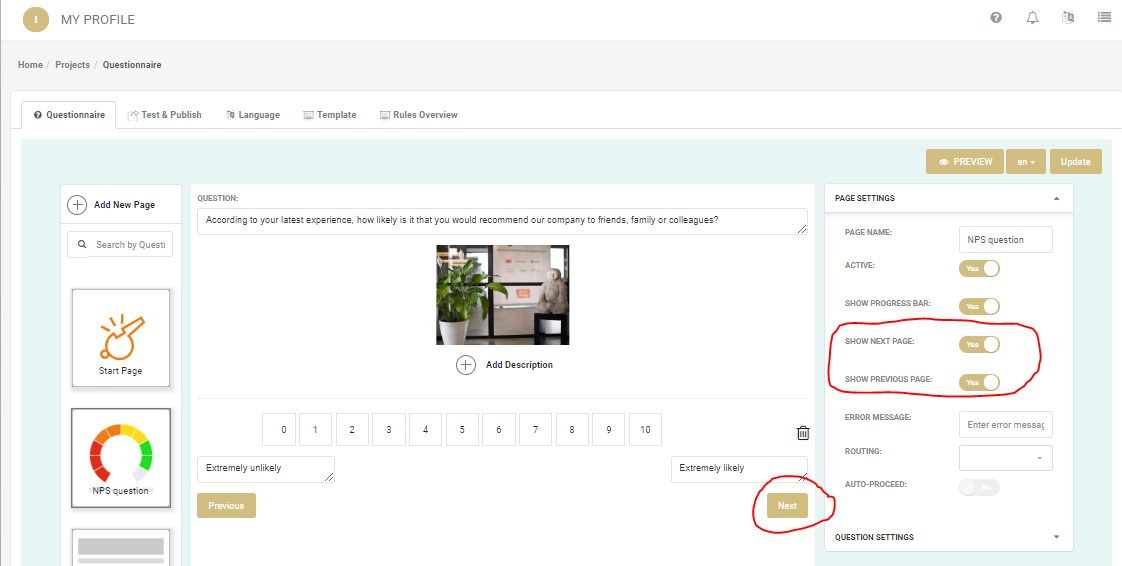Disable the Show Previous Page switch
This screenshot has width=1122, height=566.
click(x=979, y=382)
